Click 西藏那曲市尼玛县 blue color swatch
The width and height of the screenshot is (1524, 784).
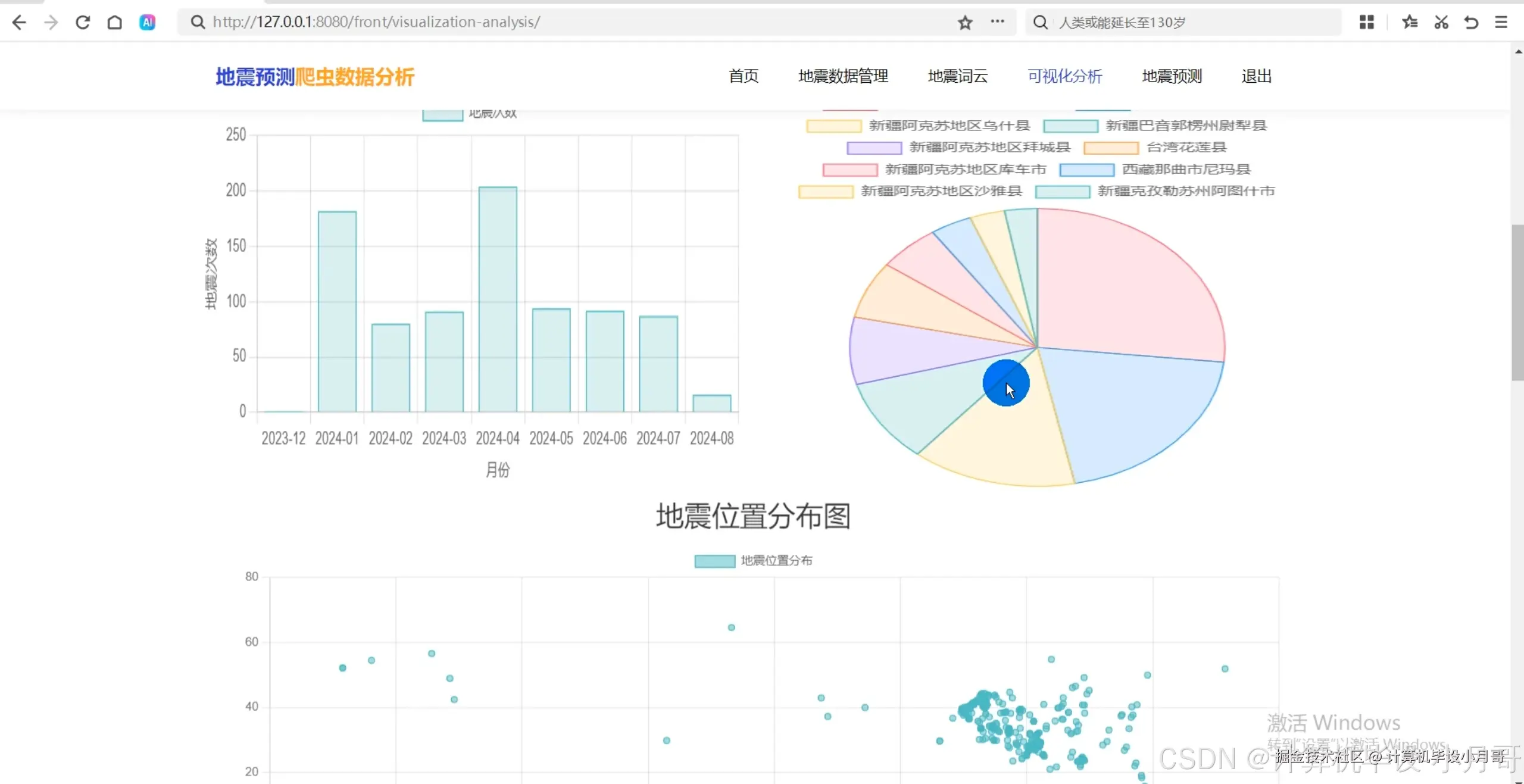(x=1086, y=170)
